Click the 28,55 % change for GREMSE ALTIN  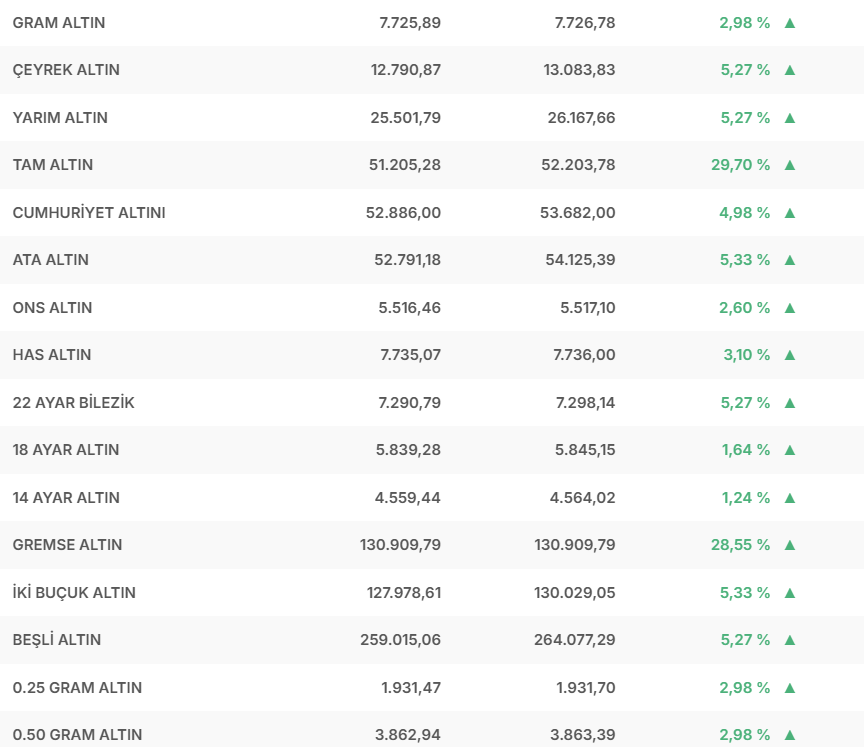click(741, 545)
